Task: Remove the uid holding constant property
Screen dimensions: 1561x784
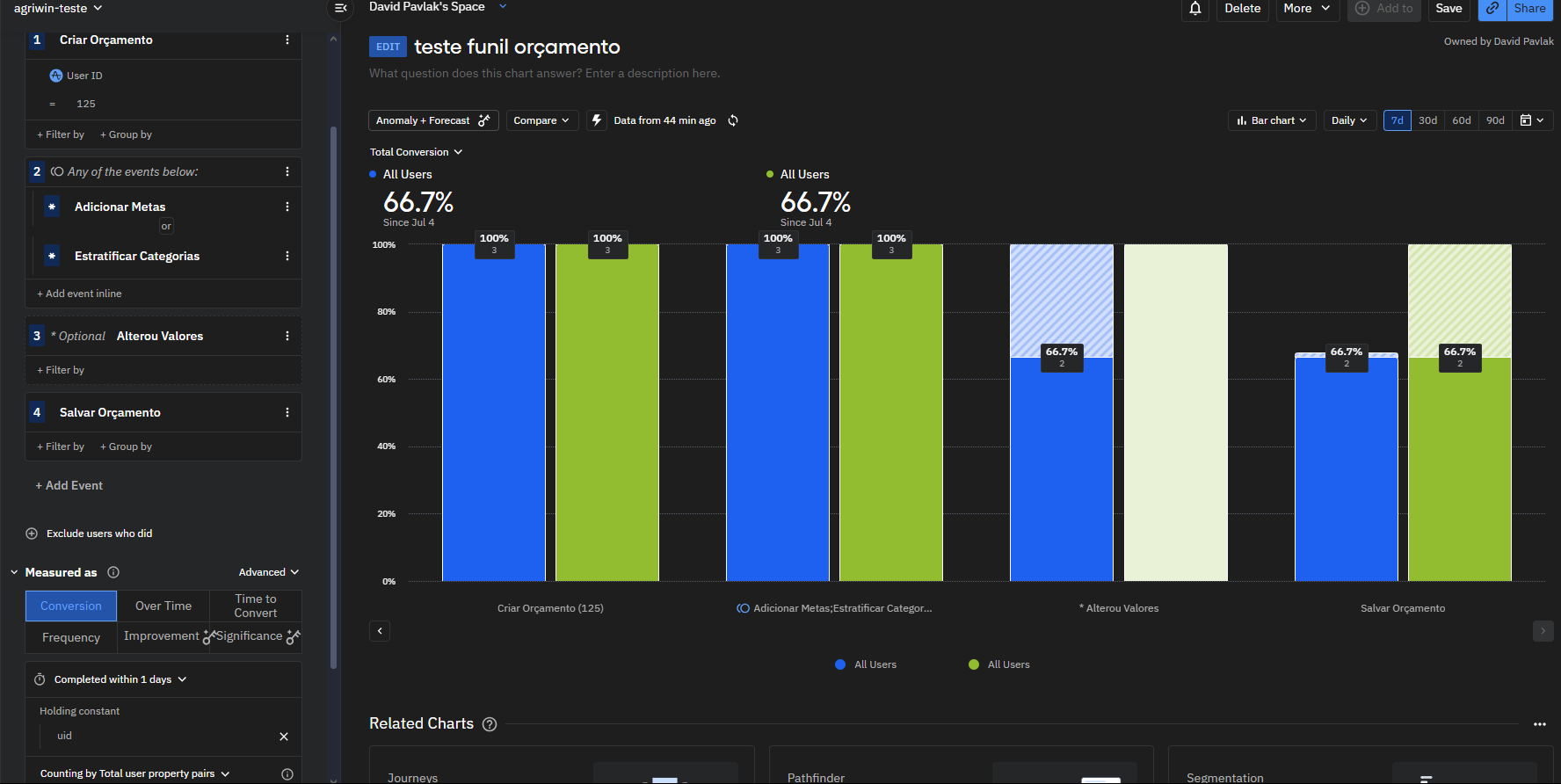Action: point(284,737)
